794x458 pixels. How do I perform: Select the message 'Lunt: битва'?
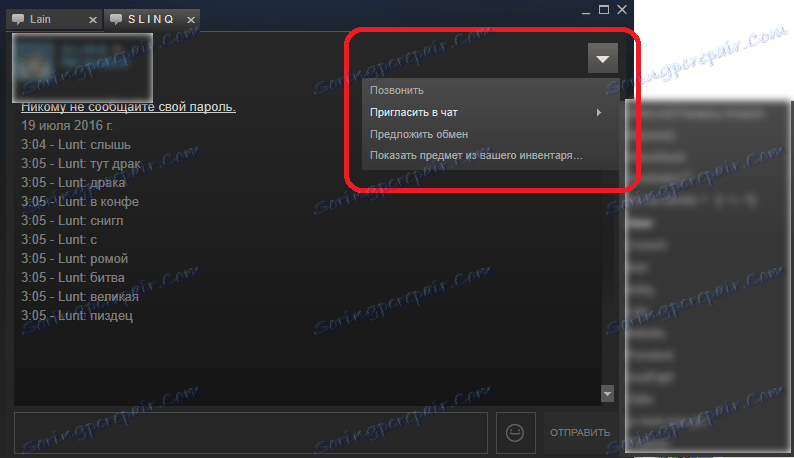coord(72,278)
